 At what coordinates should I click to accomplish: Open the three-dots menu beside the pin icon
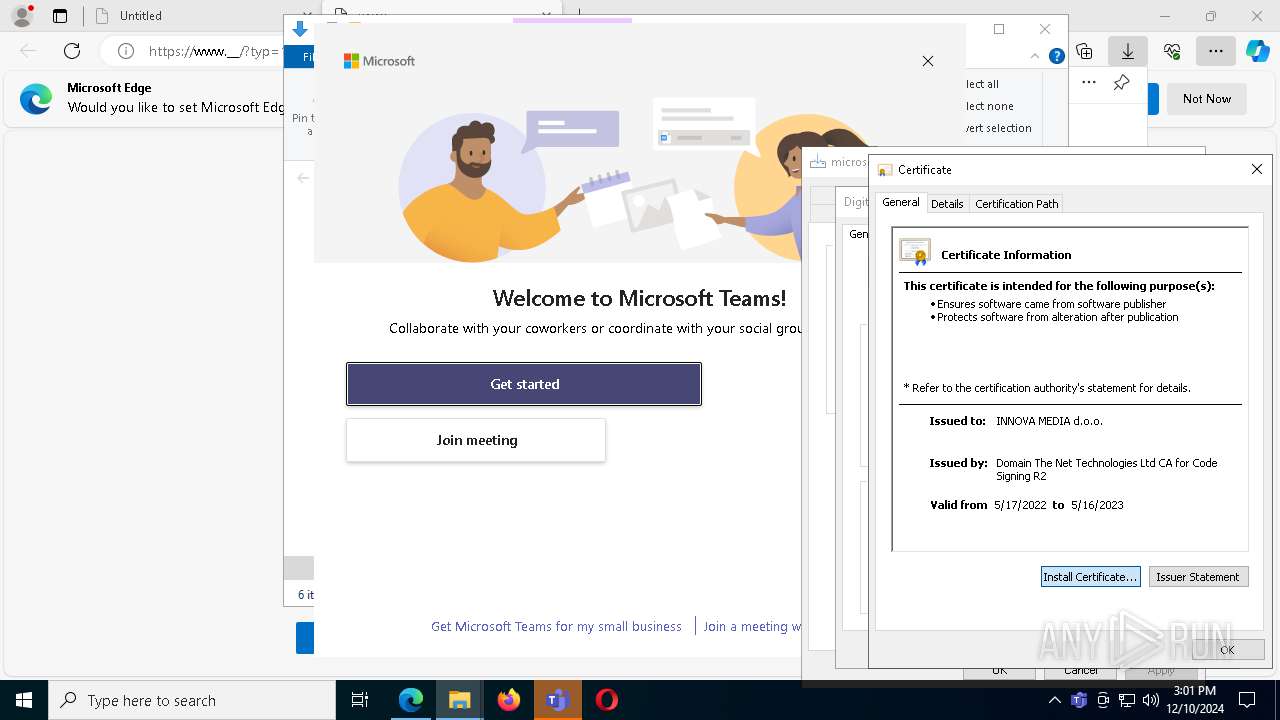[x=1089, y=83]
